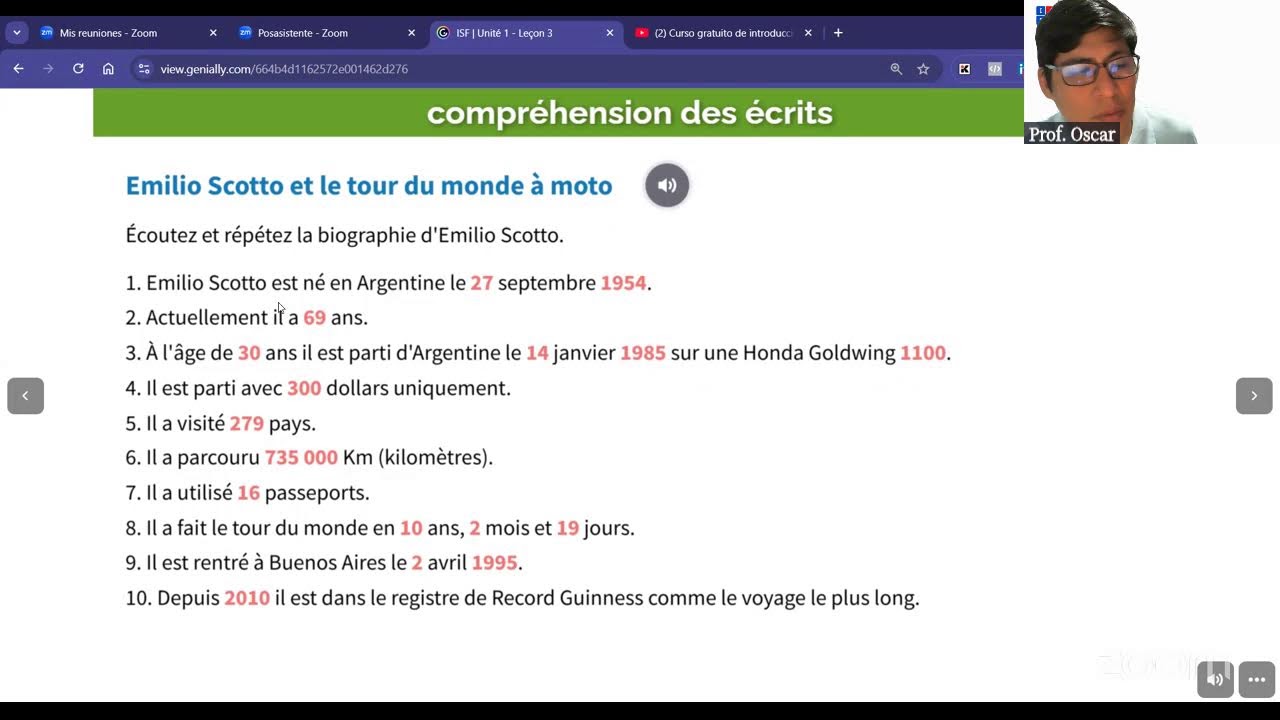
Task: Open the page zoom magnifier control
Action: point(896,69)
